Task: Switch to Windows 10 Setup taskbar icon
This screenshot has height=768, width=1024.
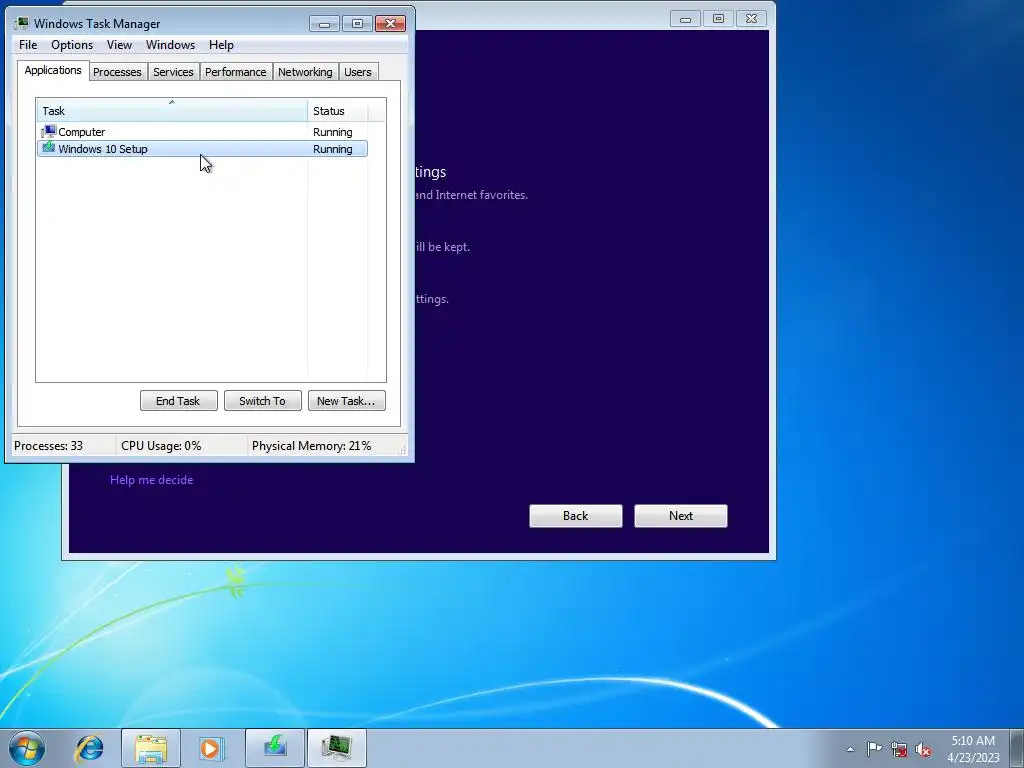Action: (x=275, y=748)
